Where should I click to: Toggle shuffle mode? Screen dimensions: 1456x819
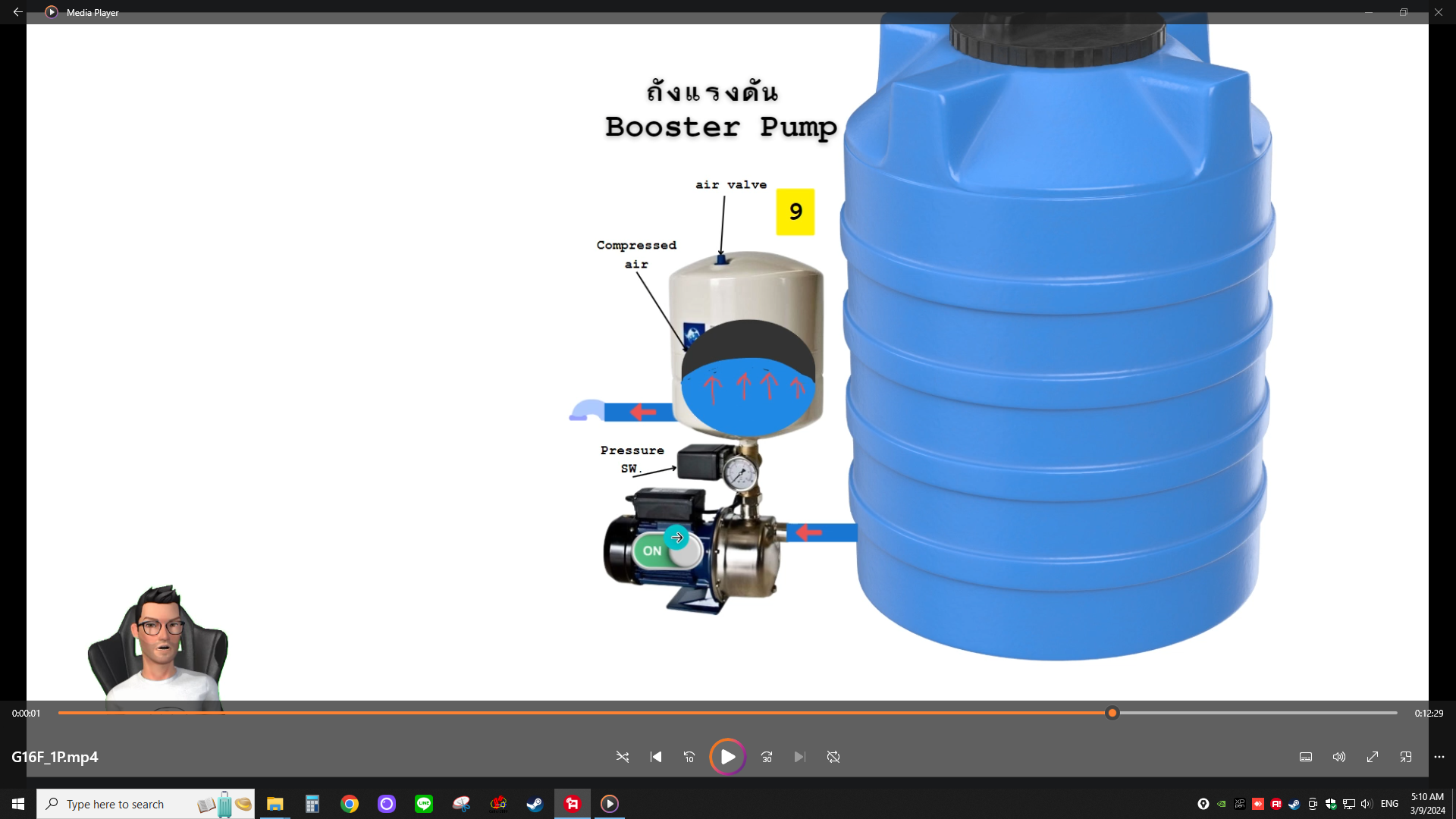pyautogui.click(x=623, y=757)
